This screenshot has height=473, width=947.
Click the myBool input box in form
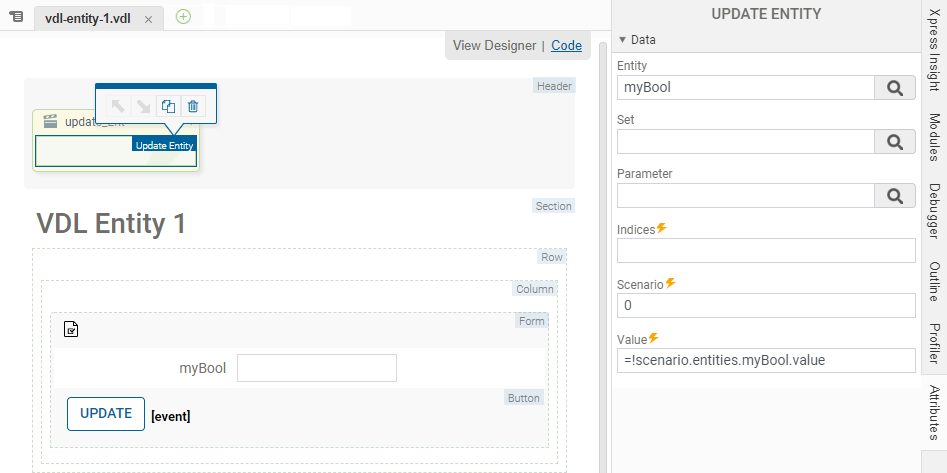(316, 368)
